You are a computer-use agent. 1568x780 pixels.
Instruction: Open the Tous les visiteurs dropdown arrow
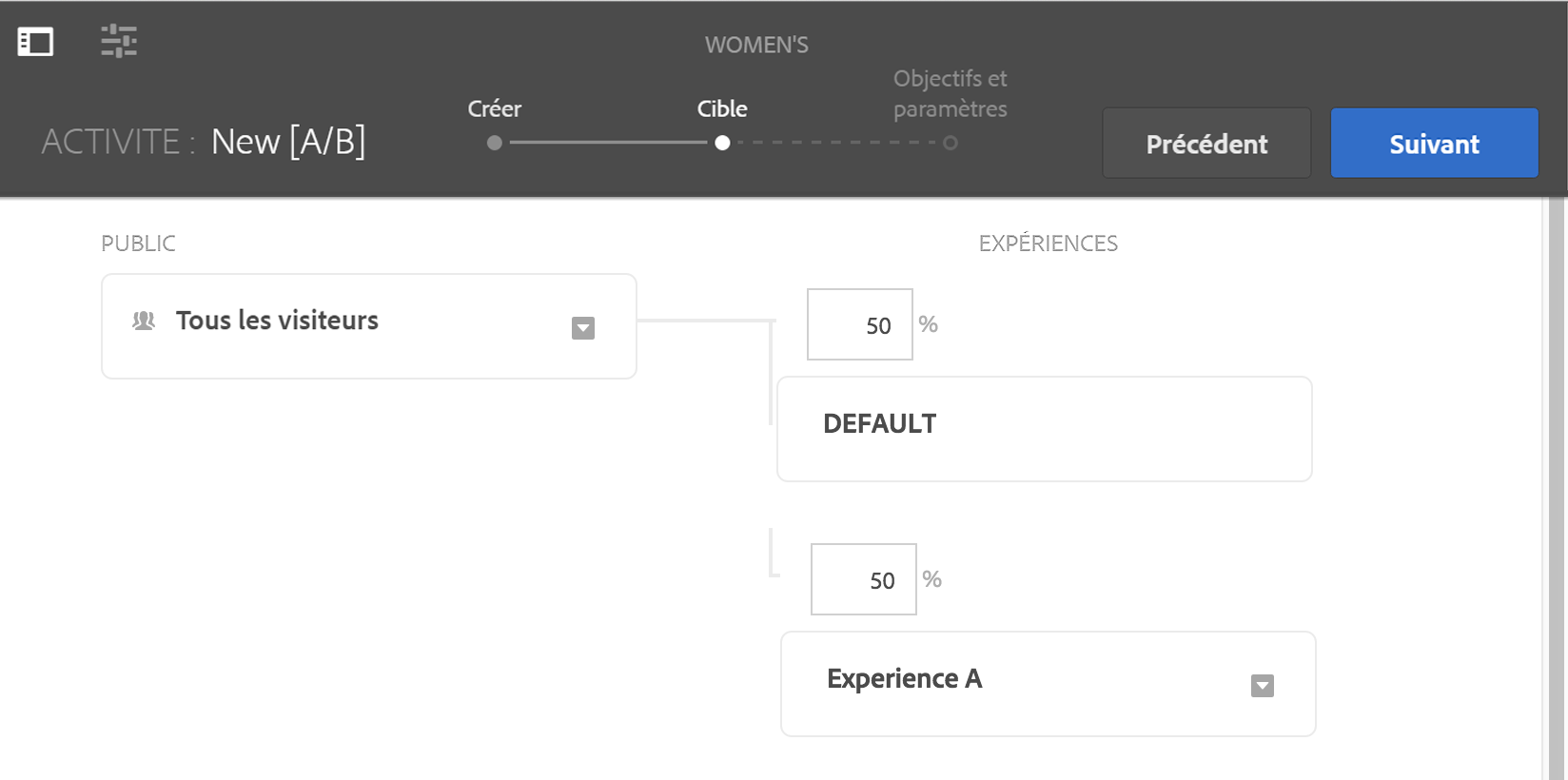coord(583,328)
